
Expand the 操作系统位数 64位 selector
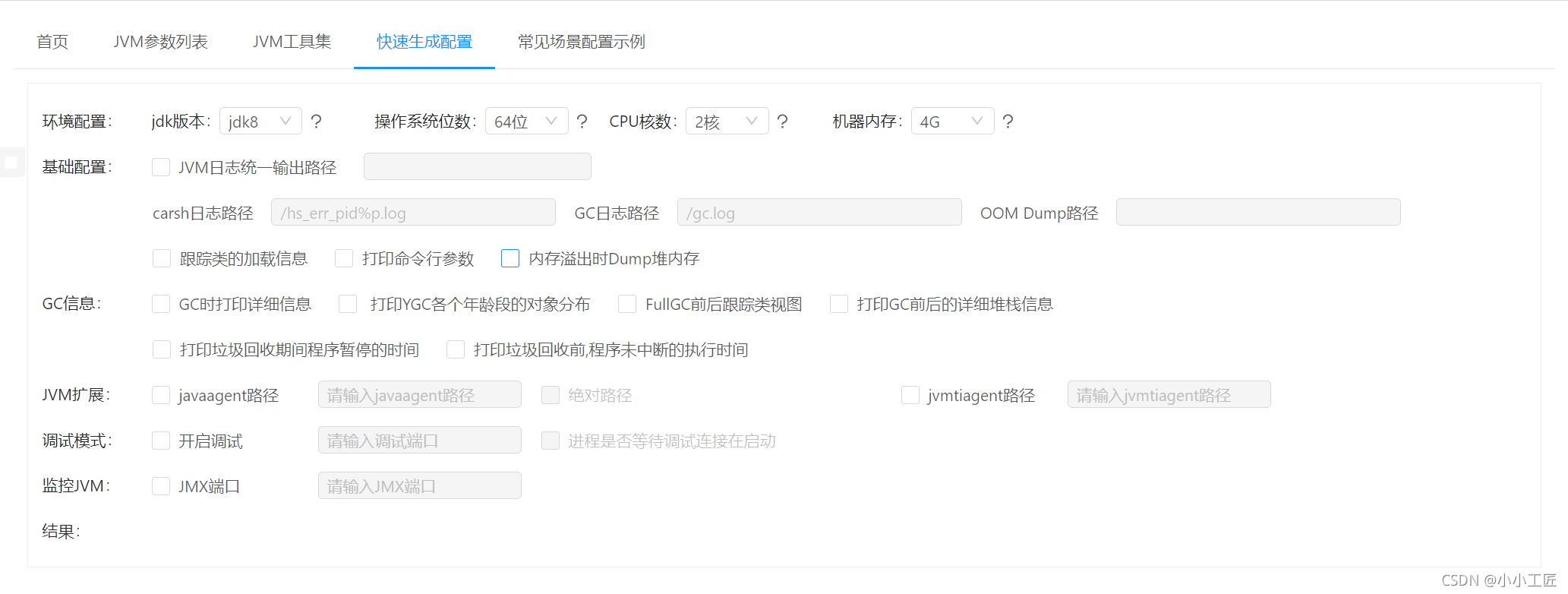(x=526, y=122)
